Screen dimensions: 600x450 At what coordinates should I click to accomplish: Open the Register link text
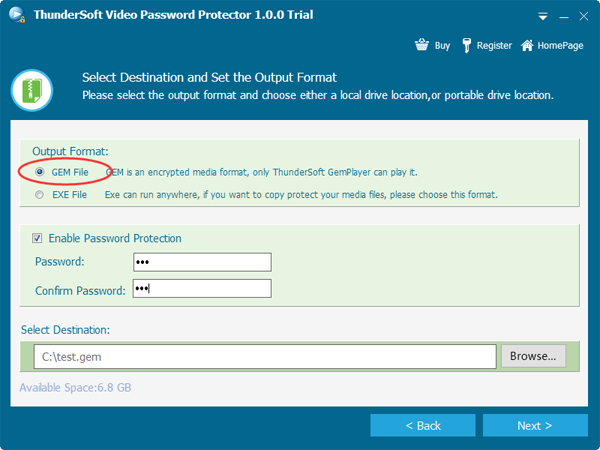tap(494, 46)
